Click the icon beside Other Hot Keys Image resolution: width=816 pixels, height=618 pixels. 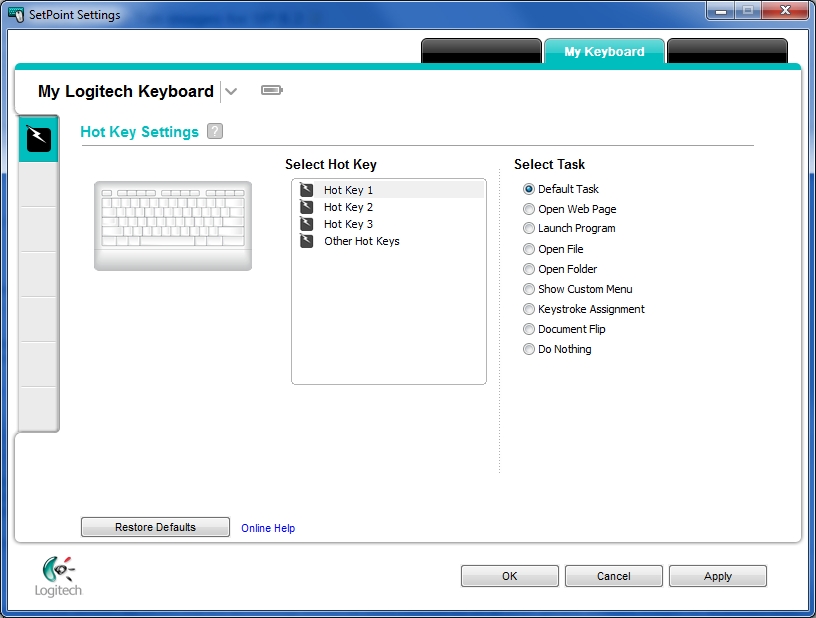click(307, 241)
